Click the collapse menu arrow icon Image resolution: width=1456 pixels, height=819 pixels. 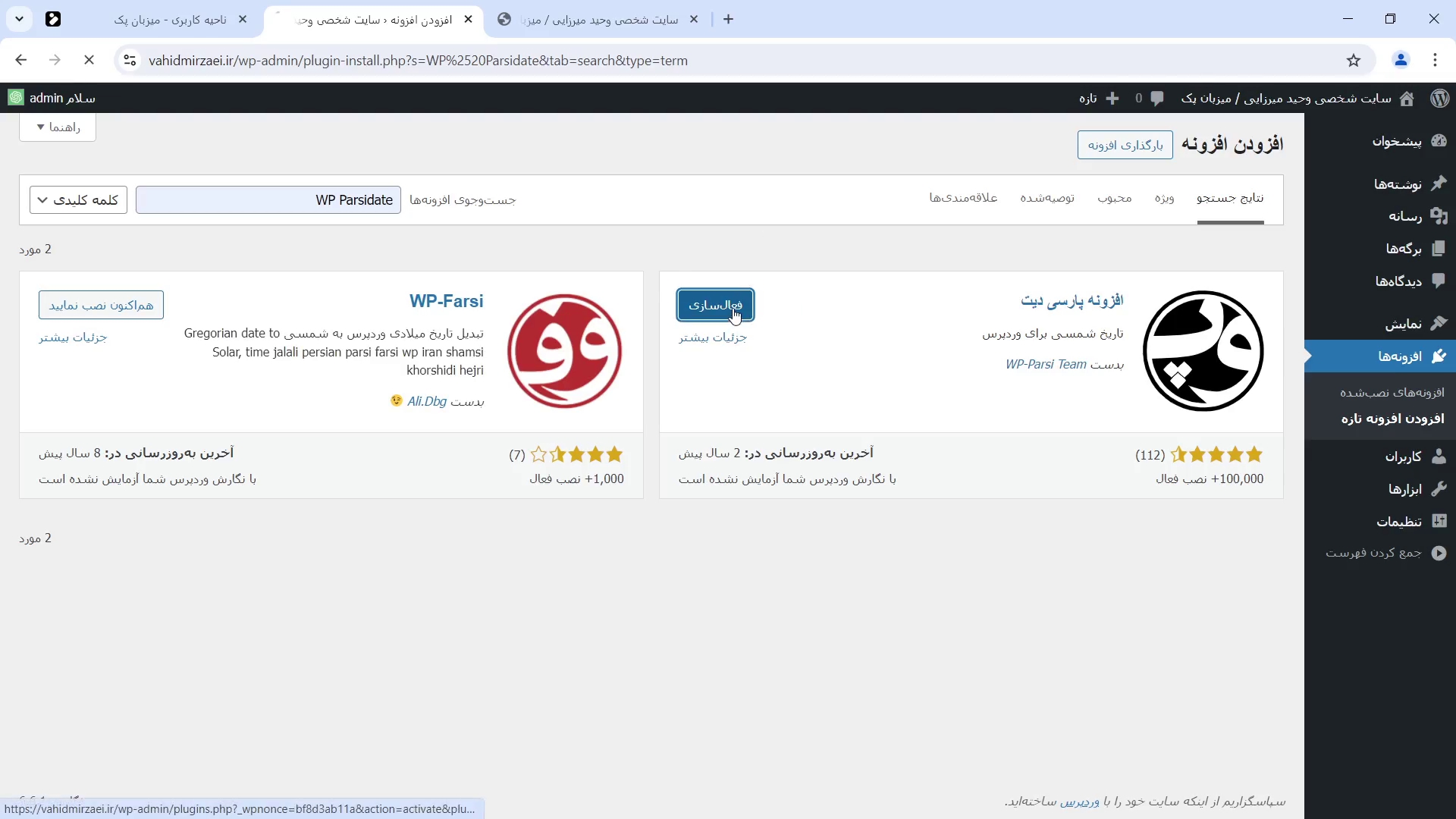click(x=1439, y=553)
